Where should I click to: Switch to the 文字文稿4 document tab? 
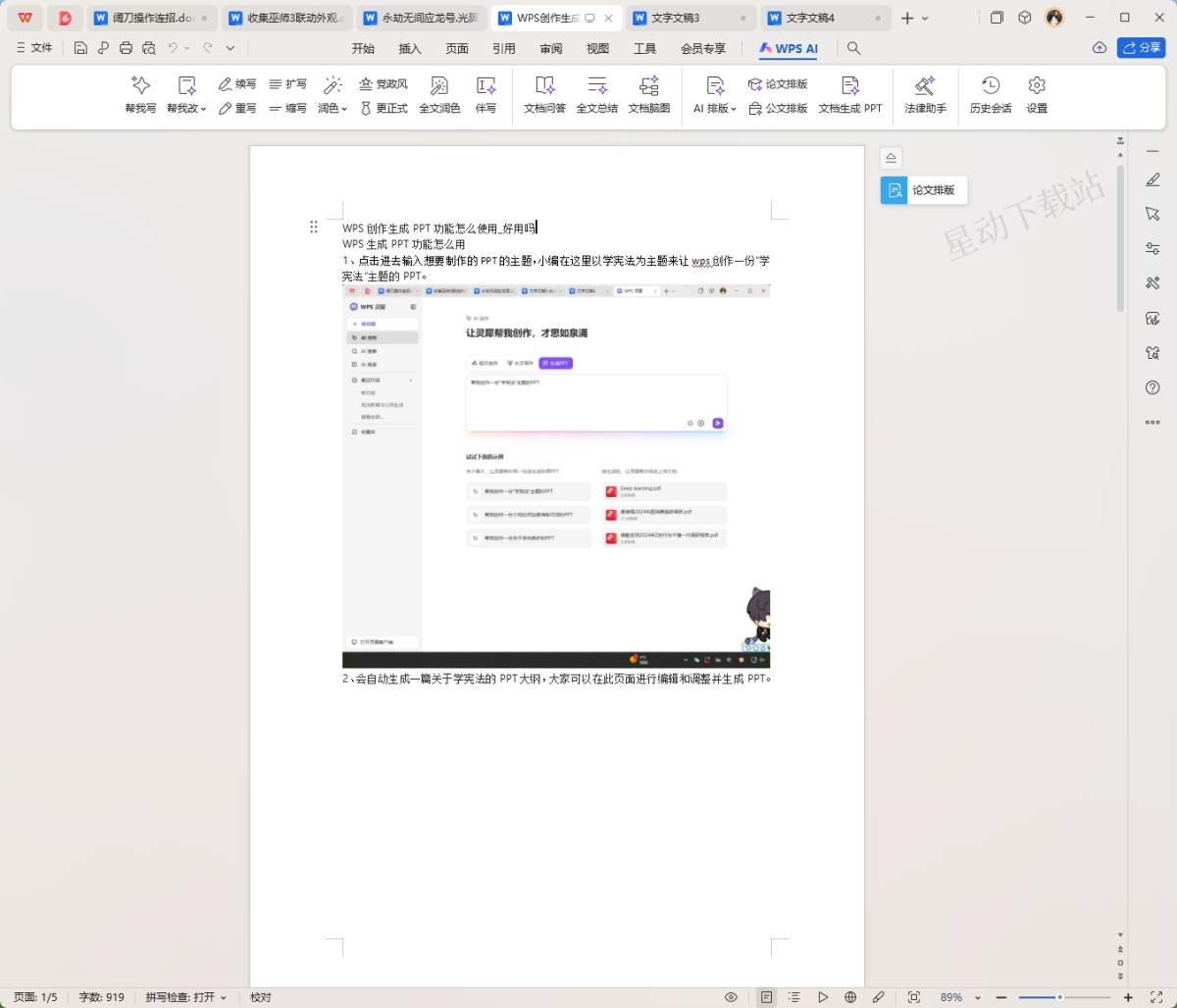(x=826, y=18)
